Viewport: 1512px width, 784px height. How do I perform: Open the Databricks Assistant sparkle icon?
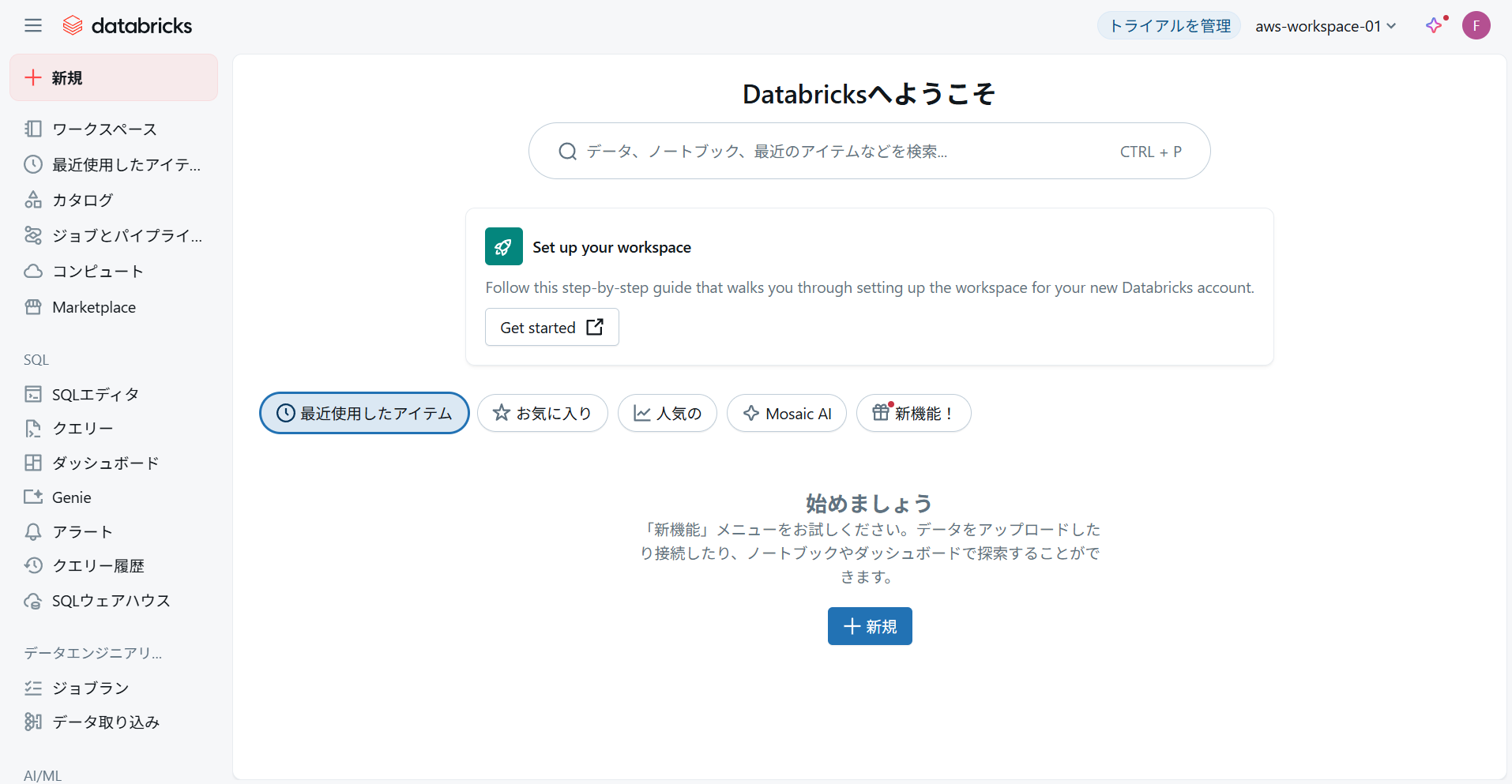(x=1434, y=26)
